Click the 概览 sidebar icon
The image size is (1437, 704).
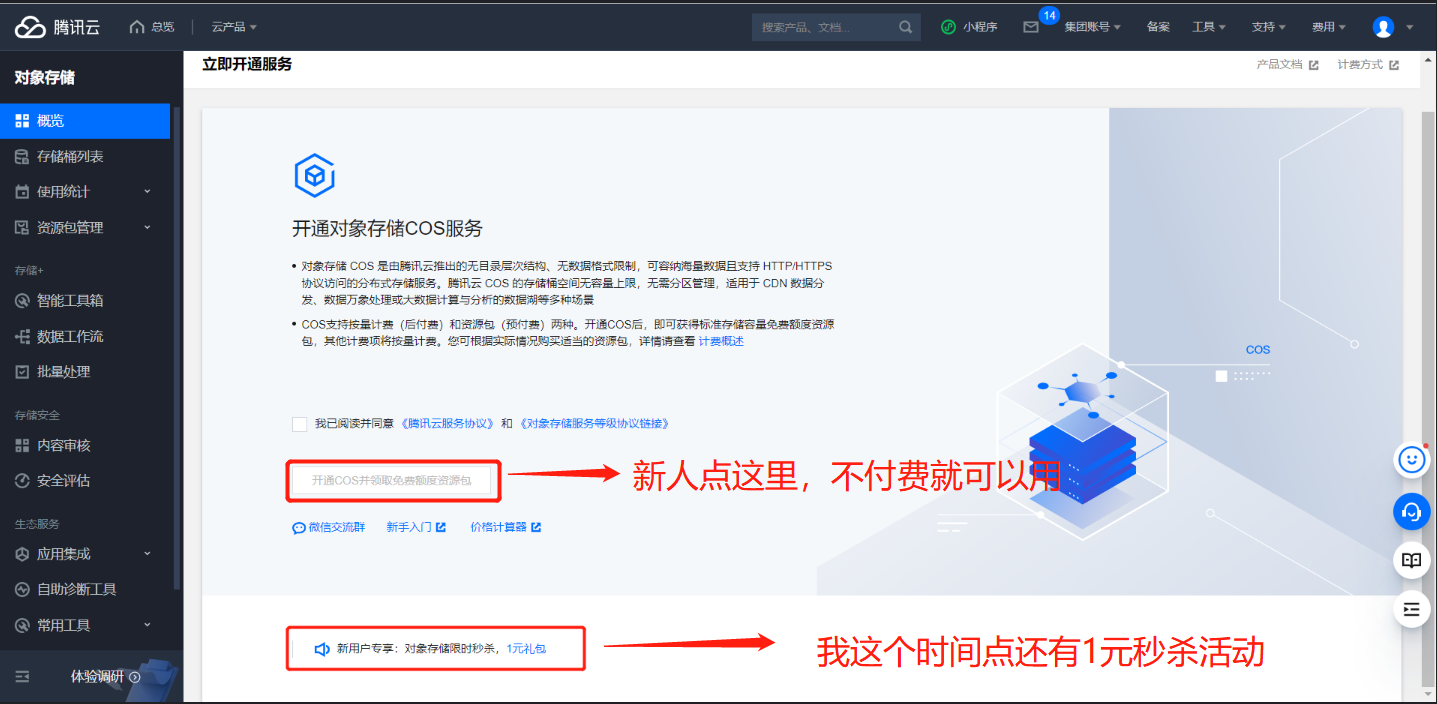point(22,121)
